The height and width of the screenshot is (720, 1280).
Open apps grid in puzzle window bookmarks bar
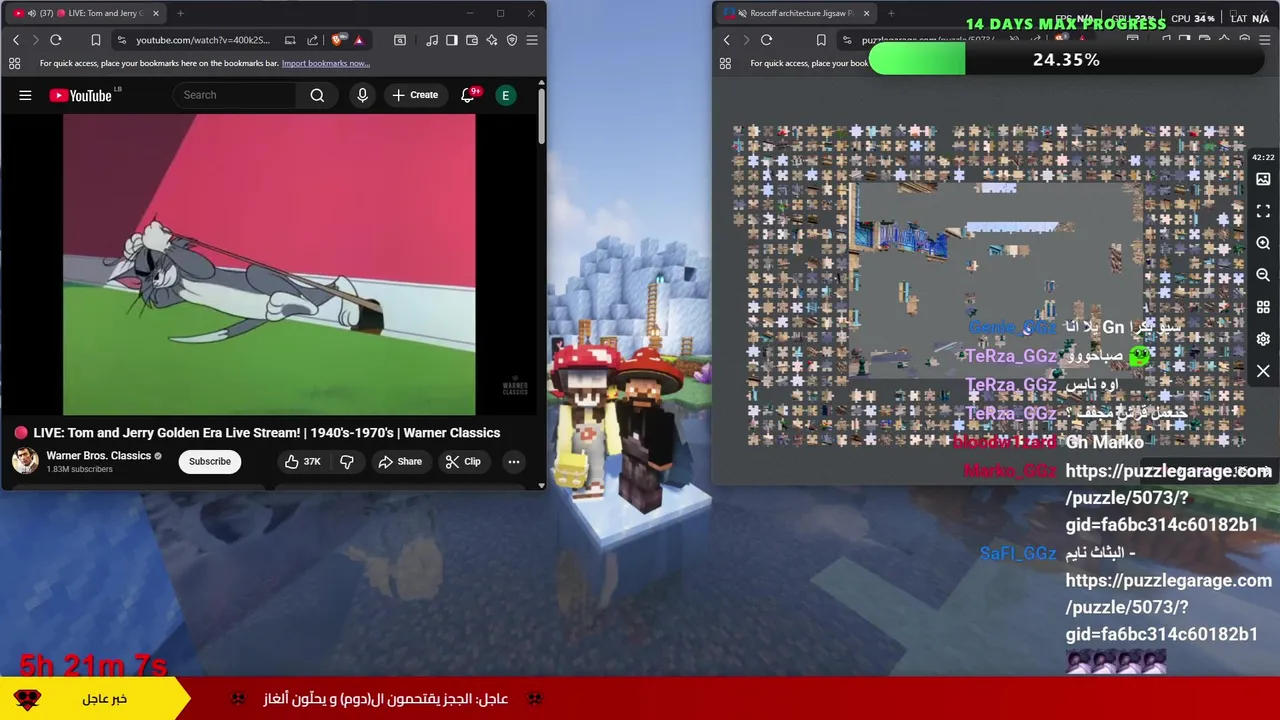click(725, 63)
